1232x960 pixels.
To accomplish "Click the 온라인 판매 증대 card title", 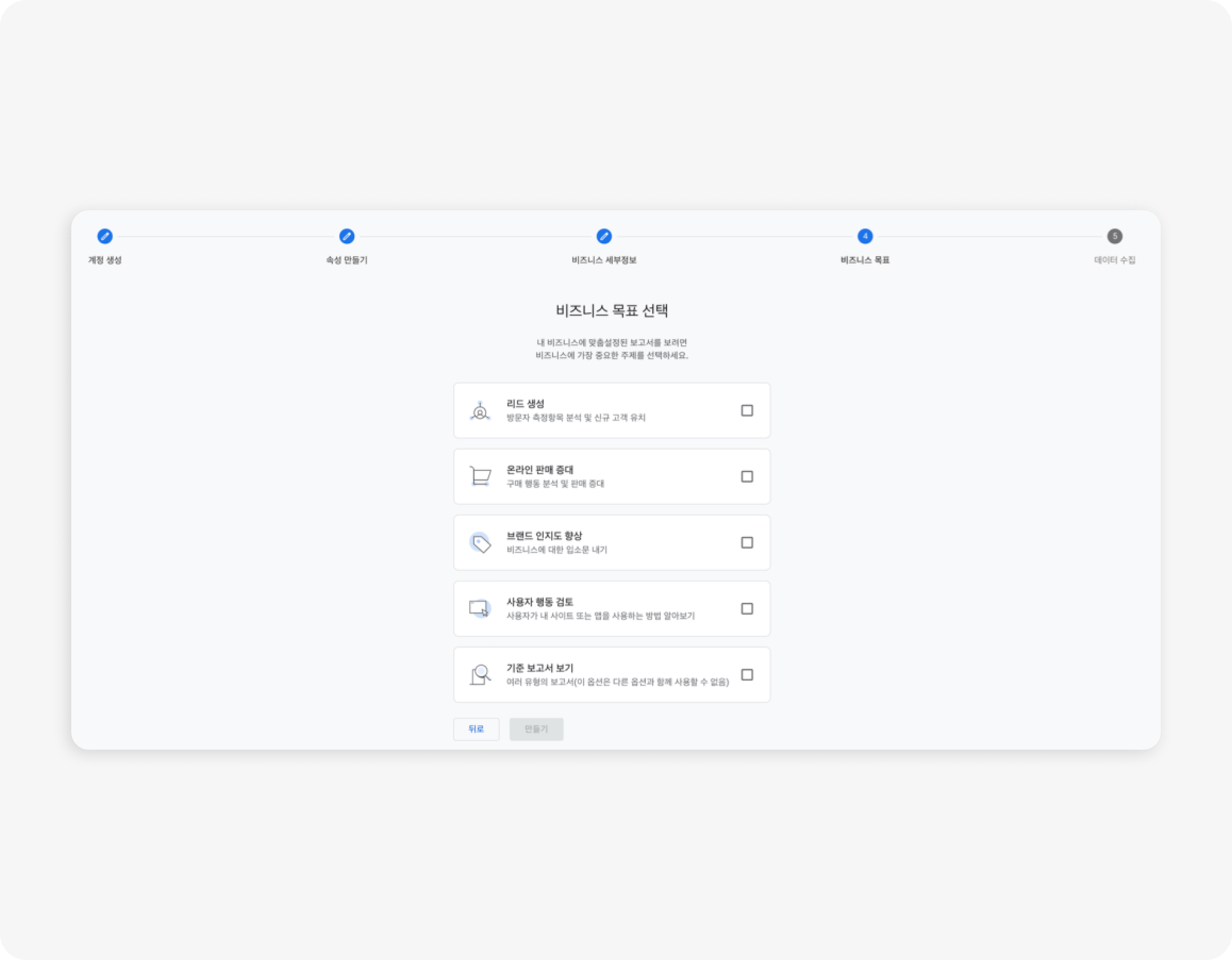I will tap(540, 470).
